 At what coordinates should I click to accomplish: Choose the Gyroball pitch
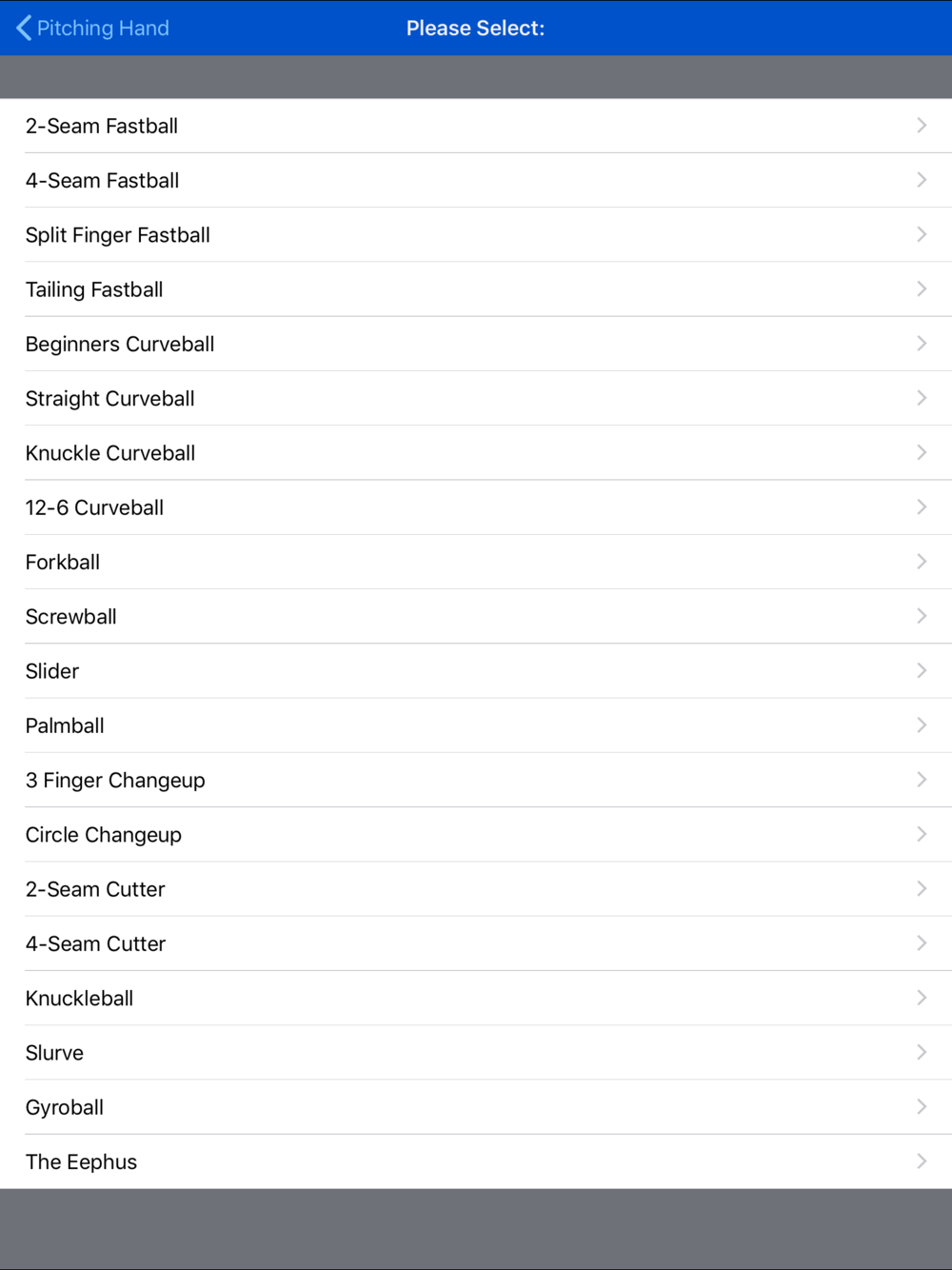coord(476,1107)
